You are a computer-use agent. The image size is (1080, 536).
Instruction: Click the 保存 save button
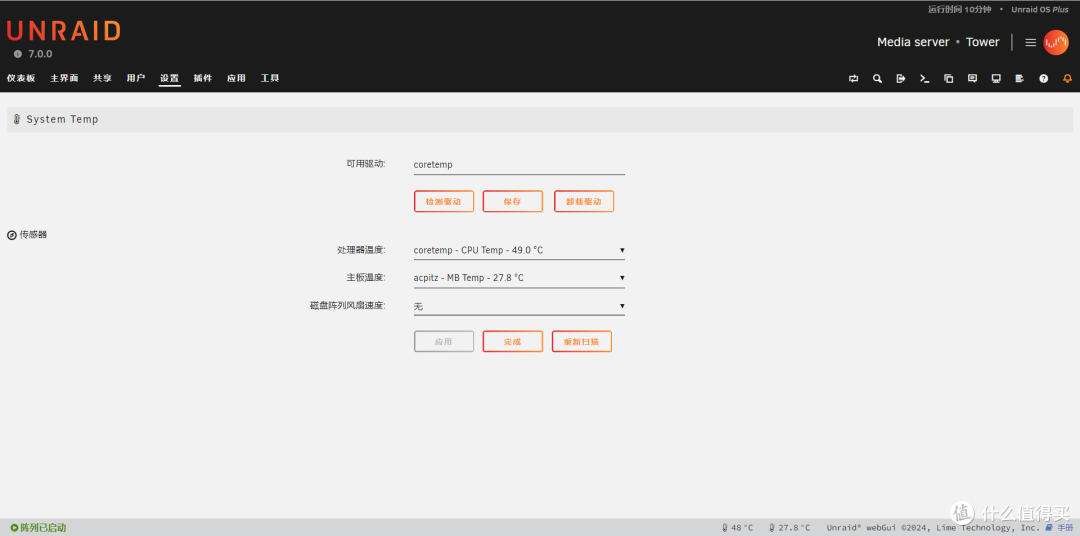click(x=512, y=202)
